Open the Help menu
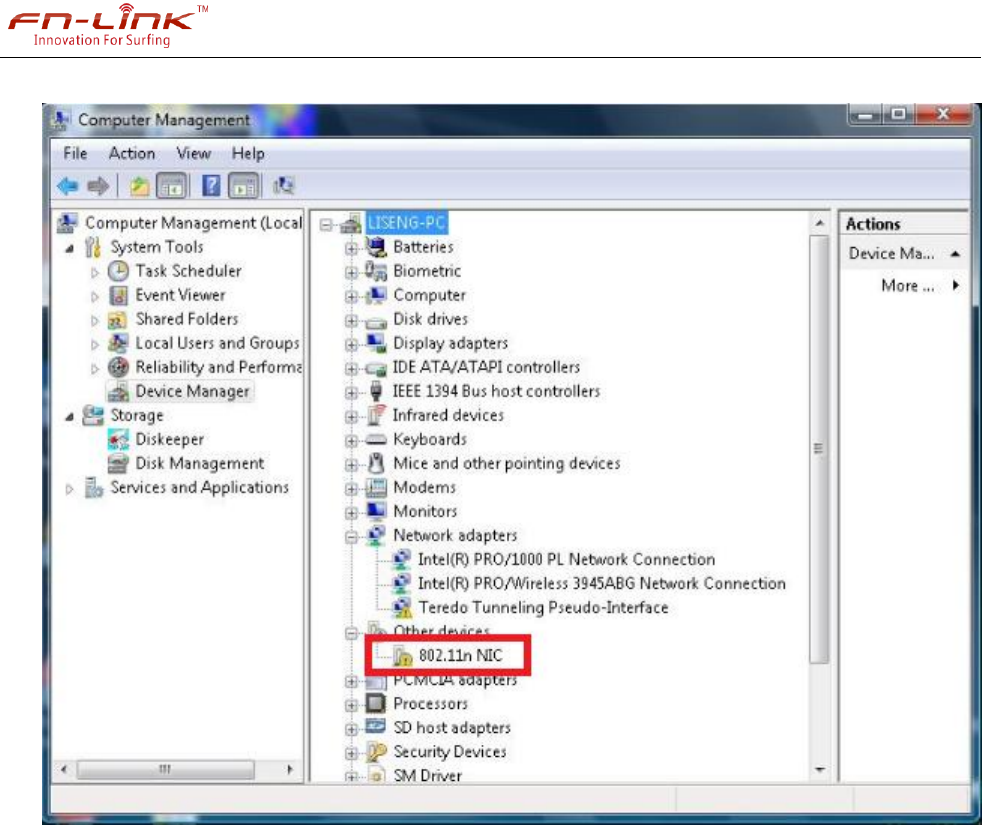This screenshot has width=982, height=825. point(248,153)
